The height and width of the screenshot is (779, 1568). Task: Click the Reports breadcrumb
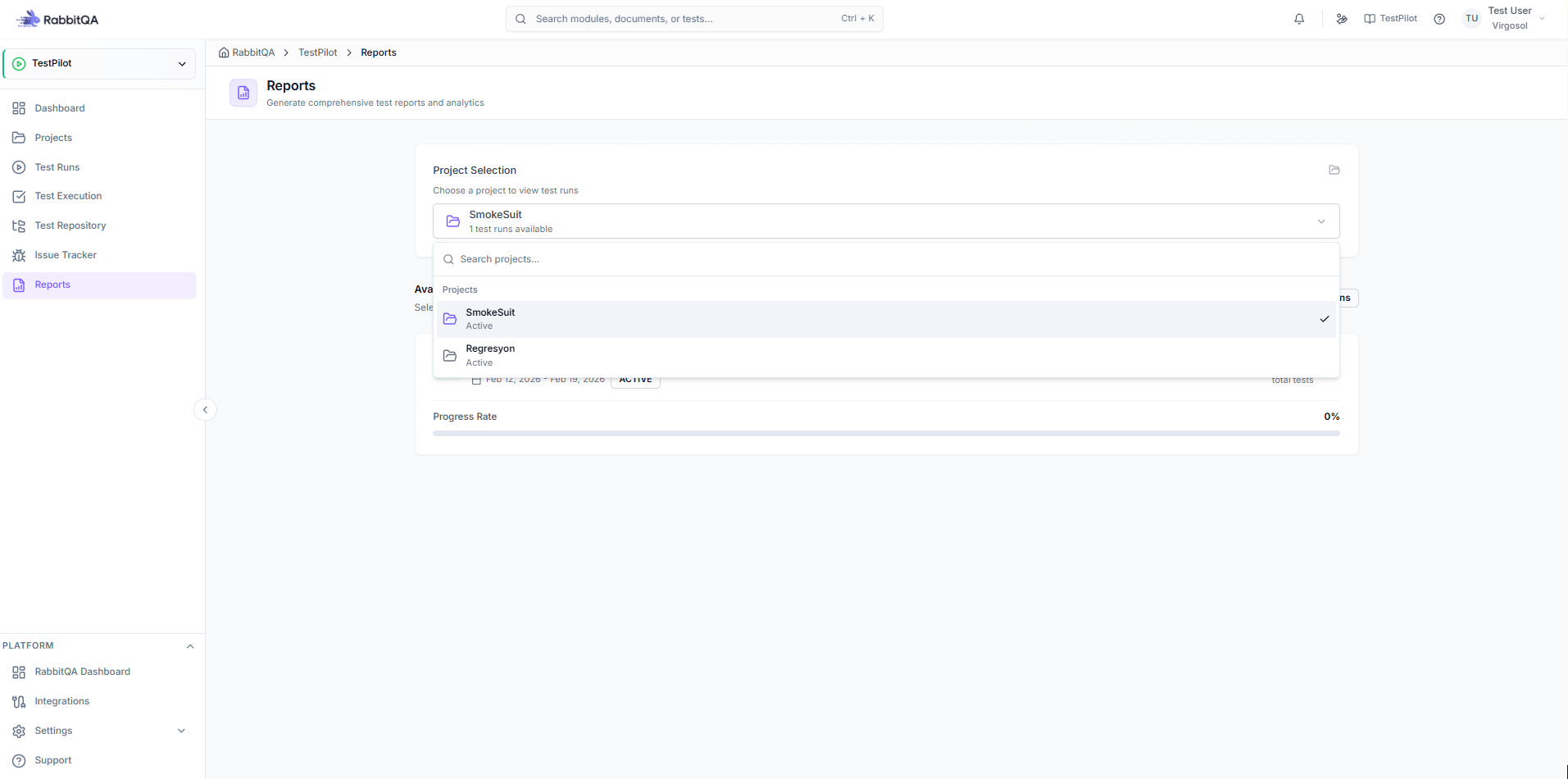coord(379,52)
